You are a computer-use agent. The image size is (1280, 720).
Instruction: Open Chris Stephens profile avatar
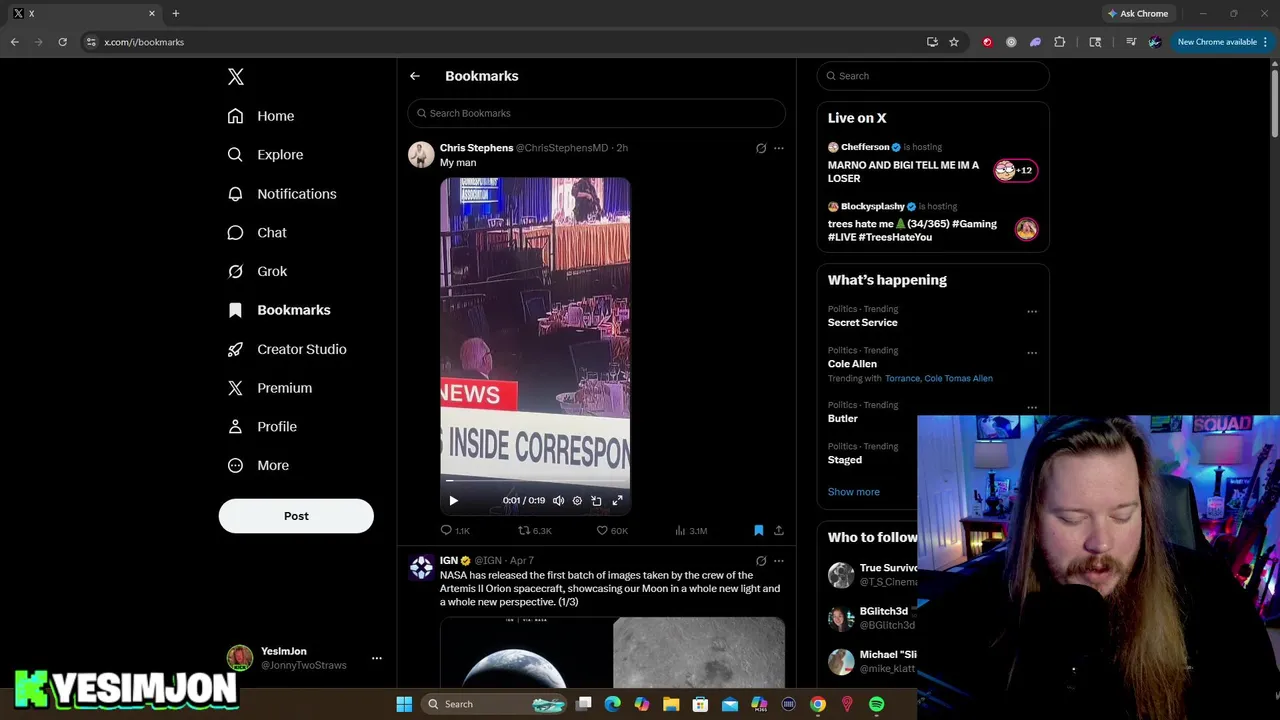tap(421, 154)
